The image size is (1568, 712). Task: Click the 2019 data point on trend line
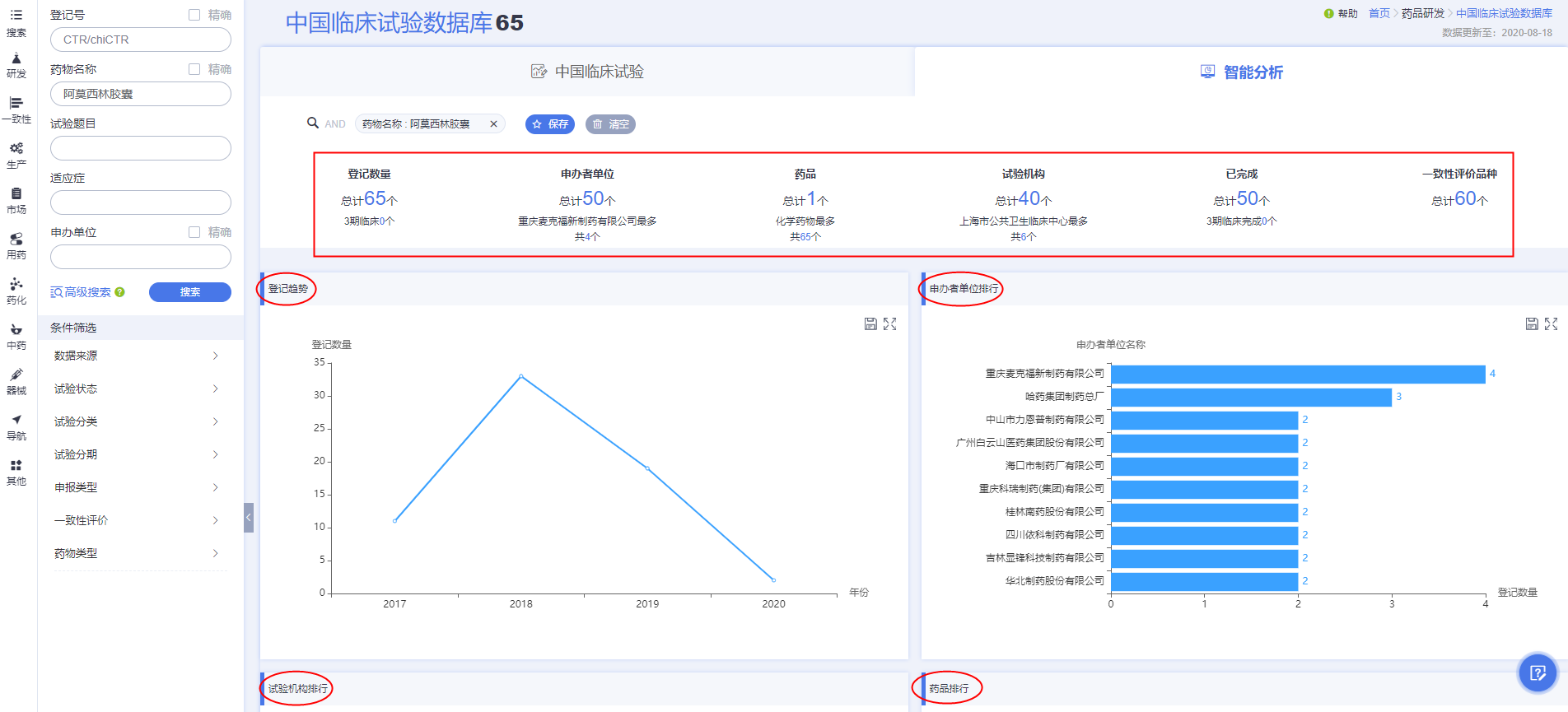click(647, 468)
